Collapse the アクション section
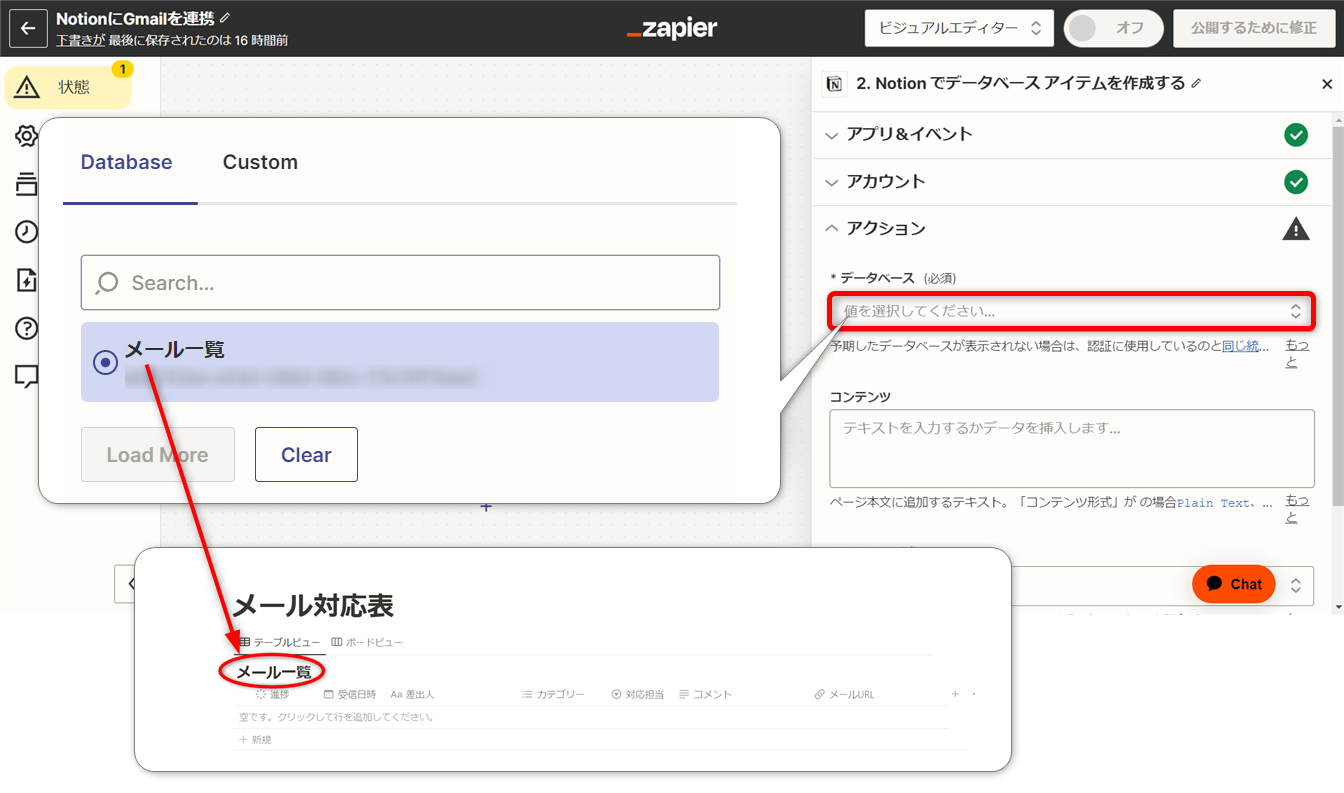Image resolution: width=1344 pixels, height=793 pixels. 886,228
